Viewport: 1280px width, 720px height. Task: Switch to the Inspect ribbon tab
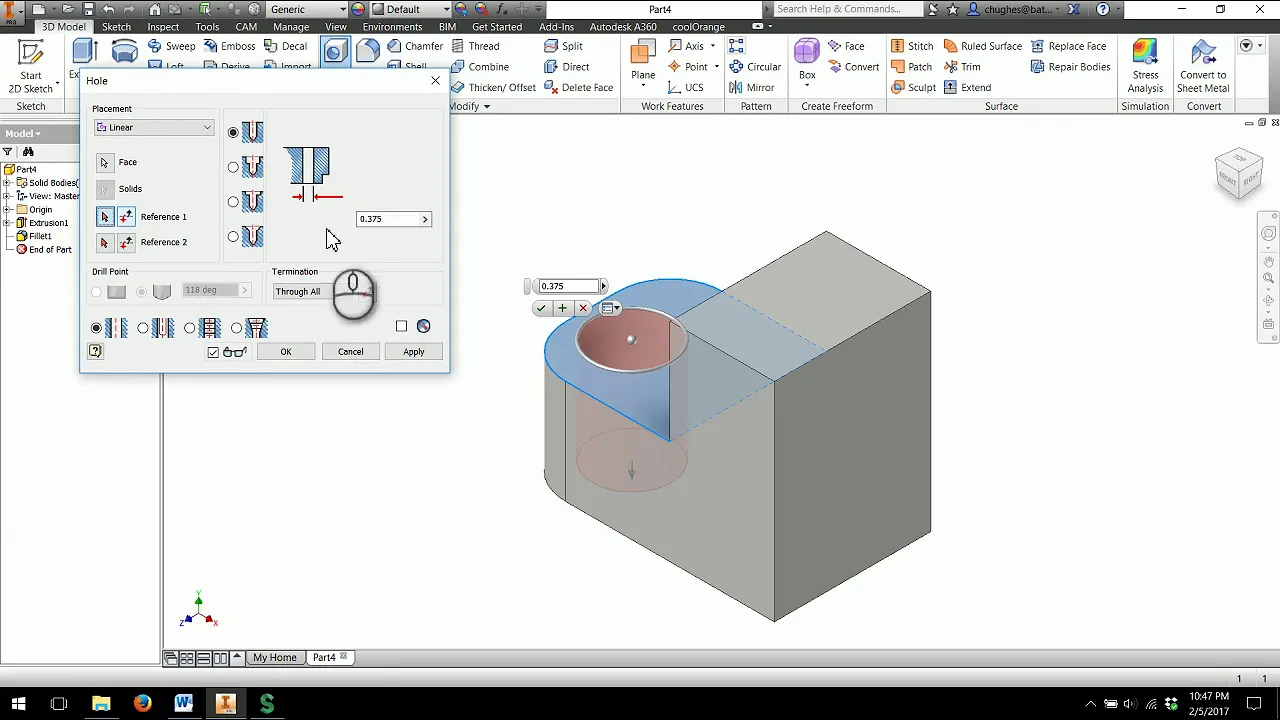163,27
